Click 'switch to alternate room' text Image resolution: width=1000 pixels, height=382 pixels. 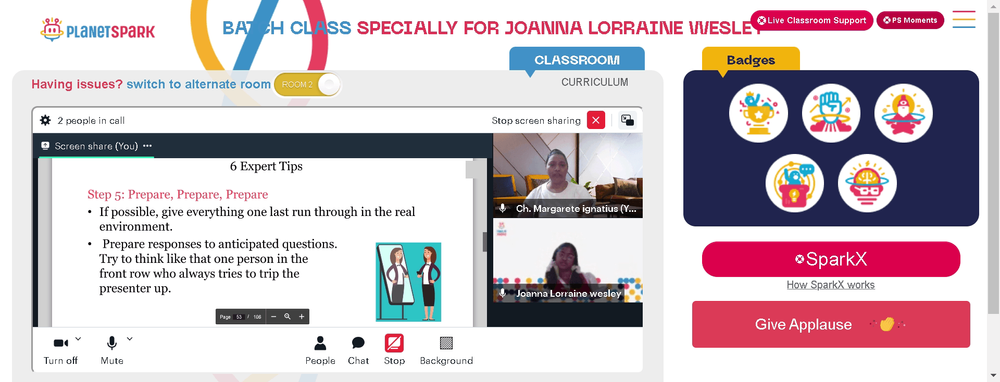(198, 84)
